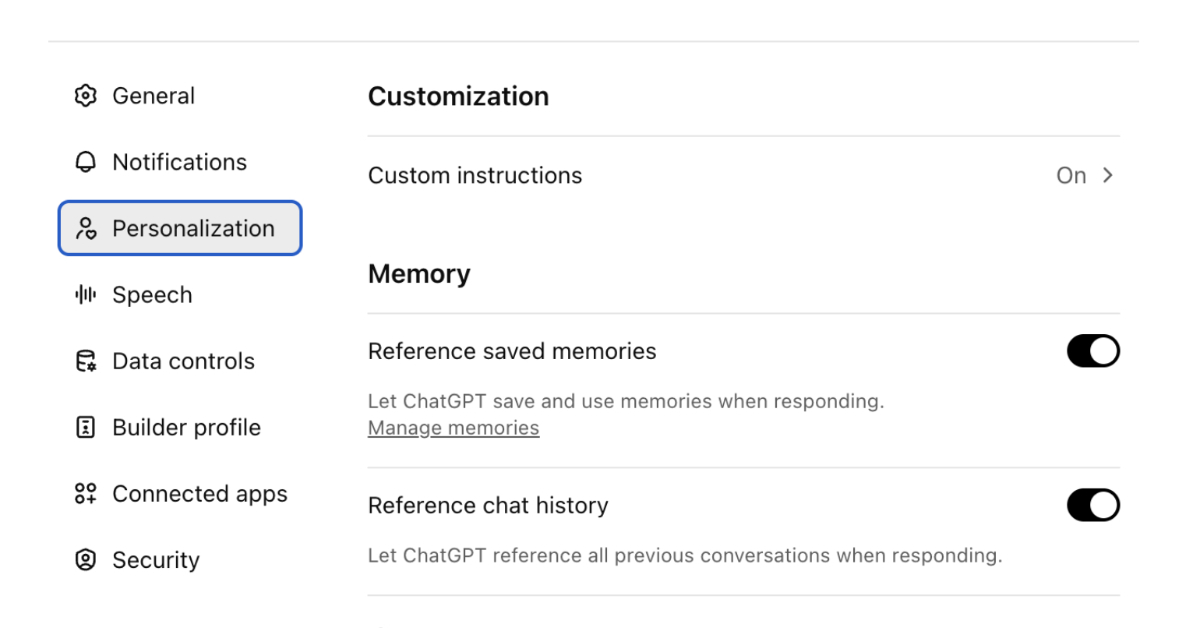
Task: Click the Builder profile badge icon
Action: [86, 428]
